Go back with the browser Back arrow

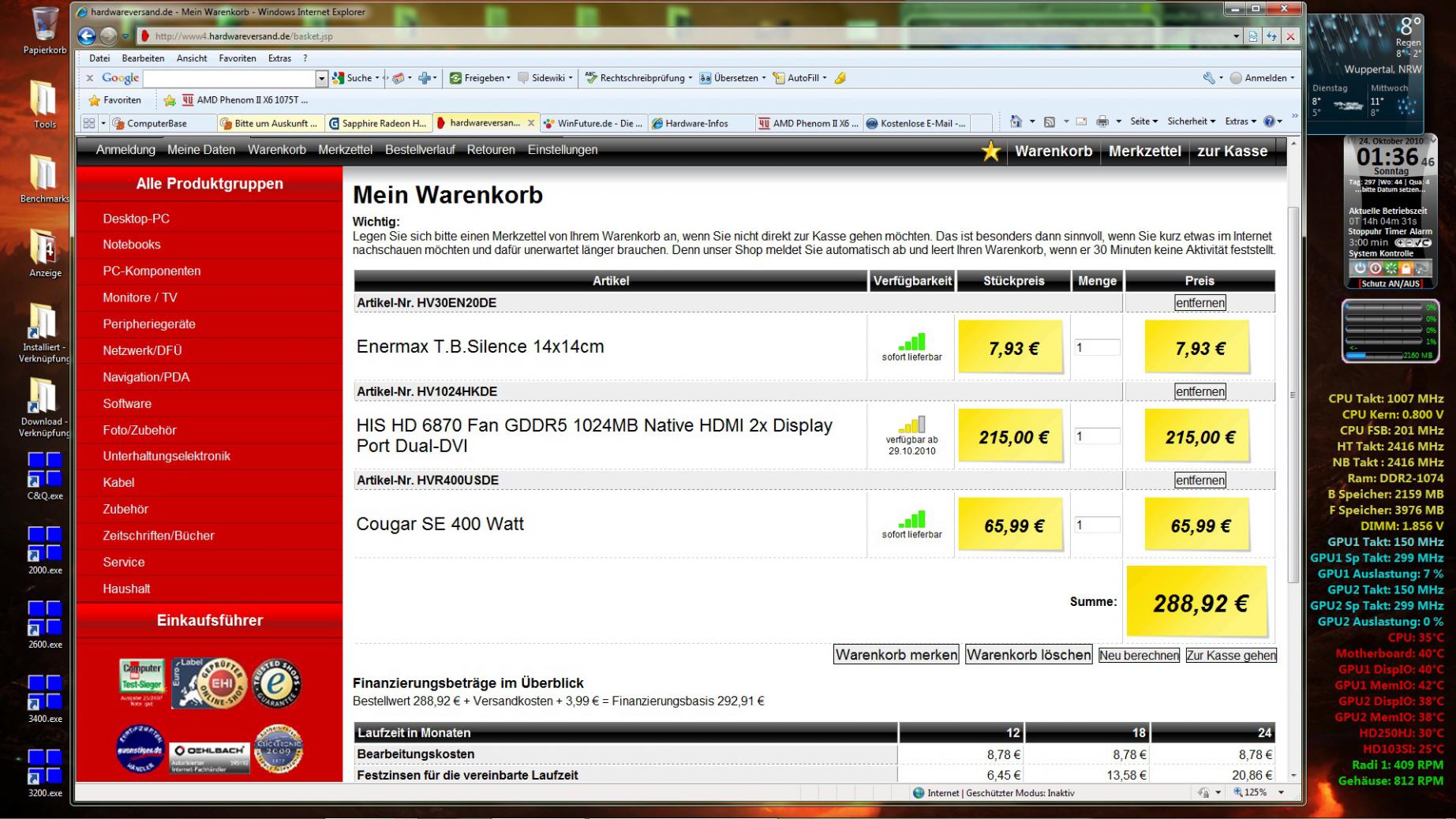[x=87, y=36]
